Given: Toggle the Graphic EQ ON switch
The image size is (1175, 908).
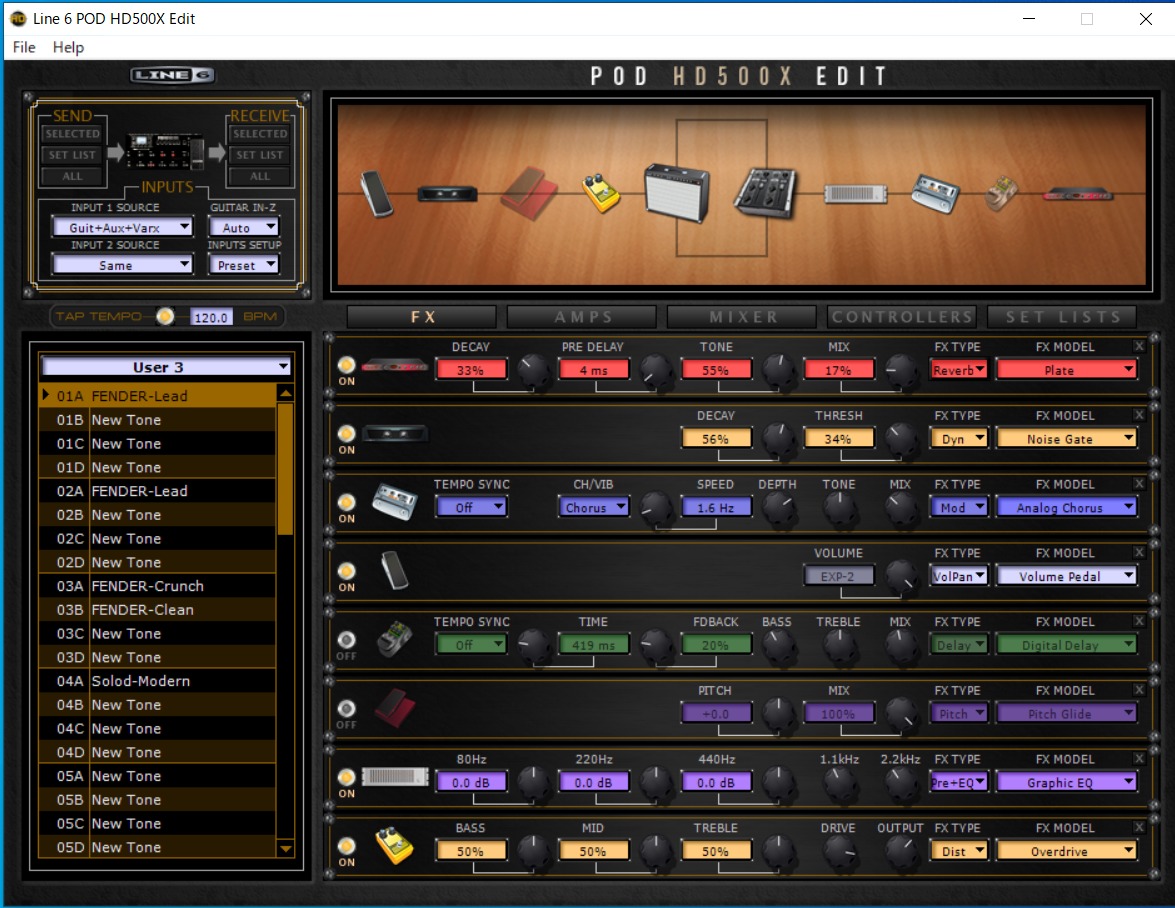Looking at the screenshot, I should (x=346, y=777).
